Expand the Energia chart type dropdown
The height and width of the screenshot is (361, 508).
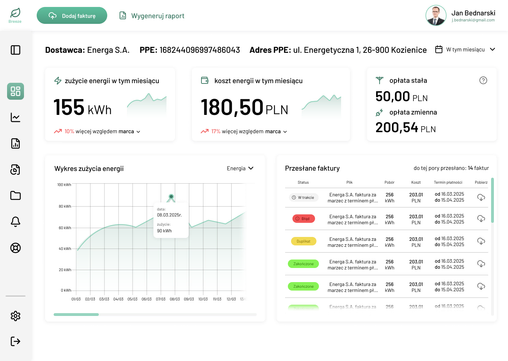240,168
